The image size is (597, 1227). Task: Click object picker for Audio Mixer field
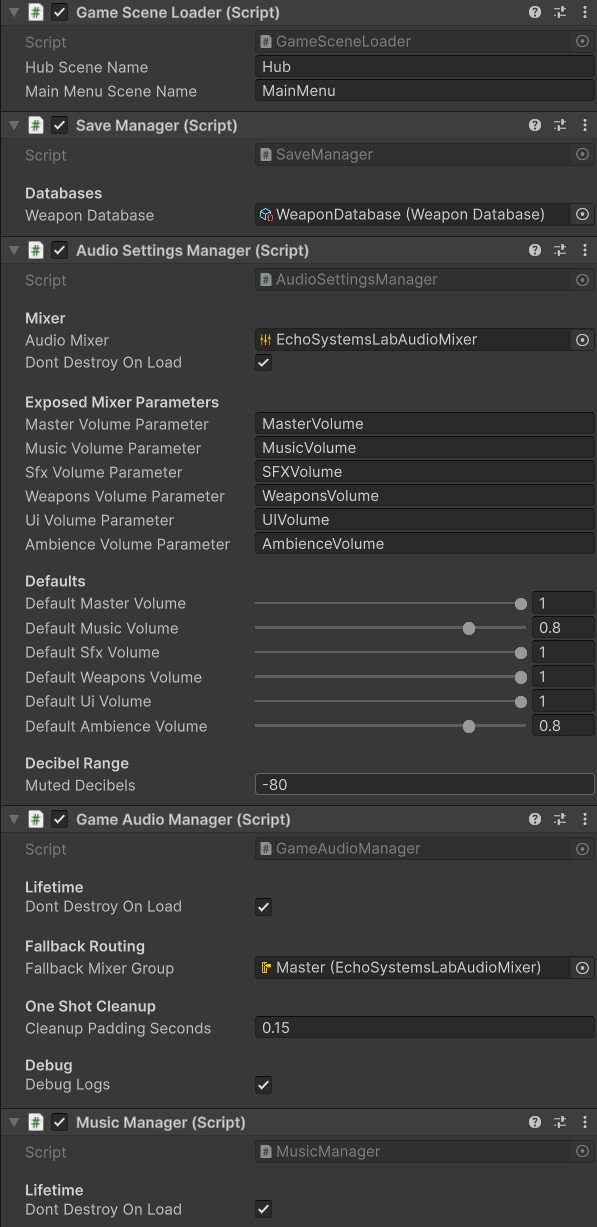[x=582, y=340]
